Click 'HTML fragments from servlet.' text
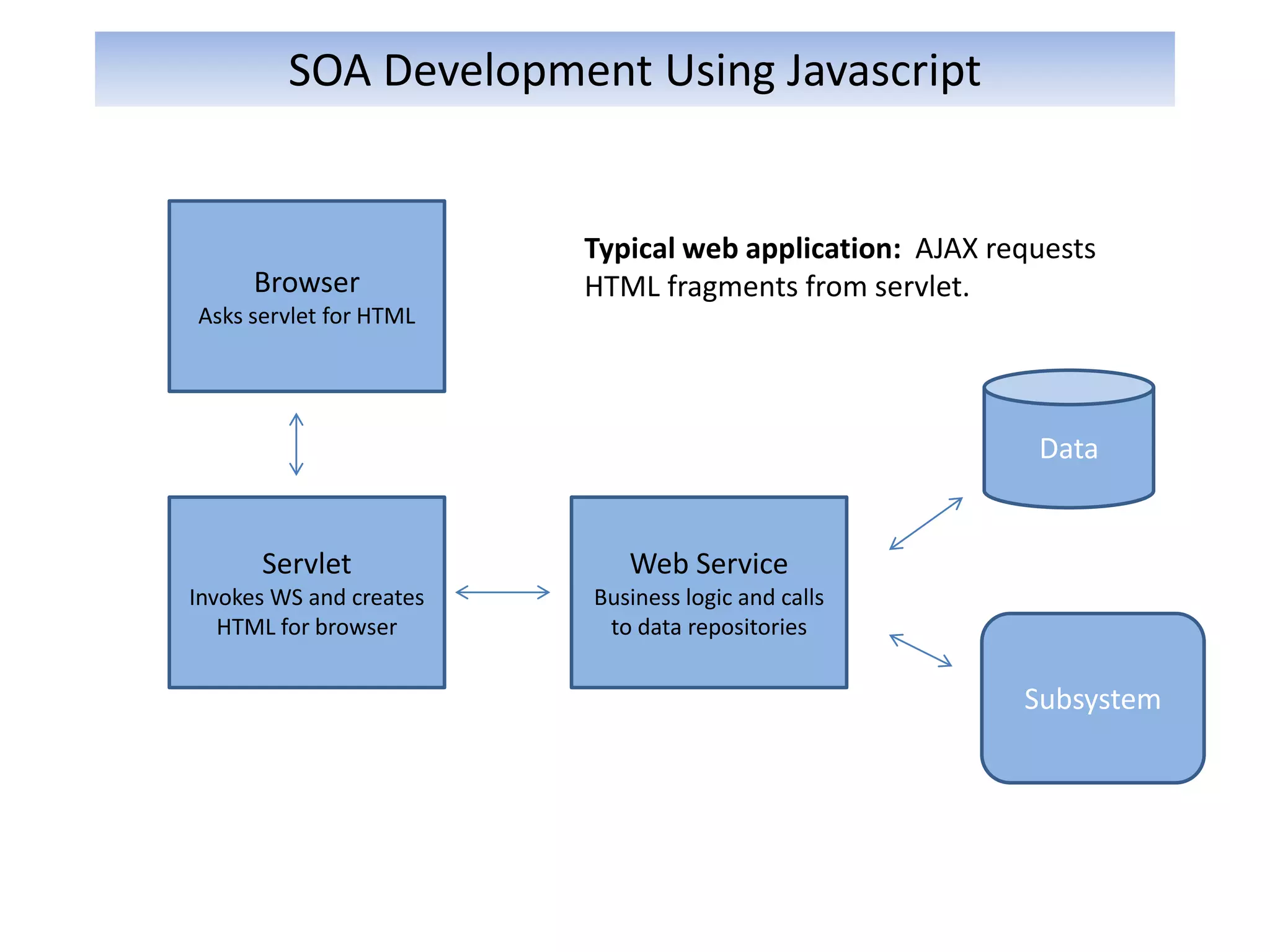The height and width of the screenshot is (952, 1270). click(777, 287)
